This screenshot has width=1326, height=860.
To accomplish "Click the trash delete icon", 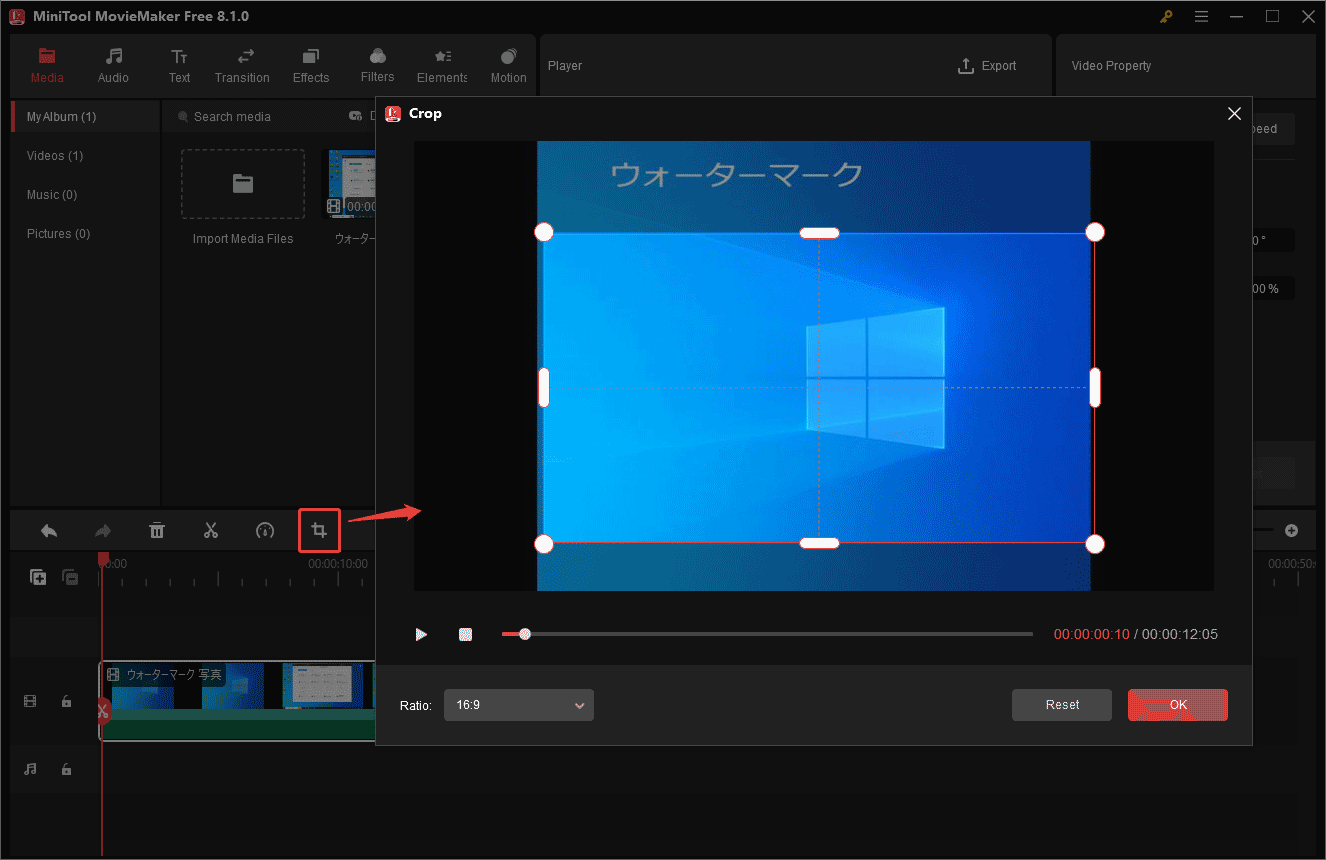I will [x=157, y=531].
